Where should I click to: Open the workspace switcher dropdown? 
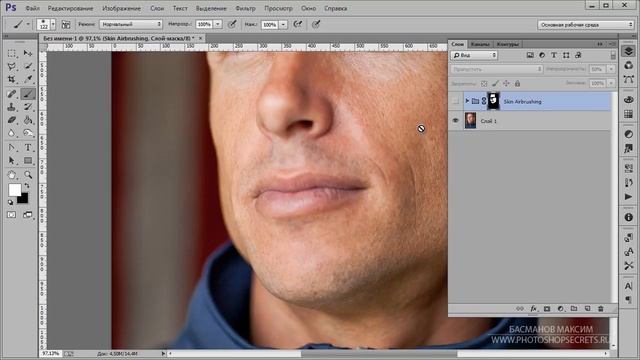coord(585,25)
